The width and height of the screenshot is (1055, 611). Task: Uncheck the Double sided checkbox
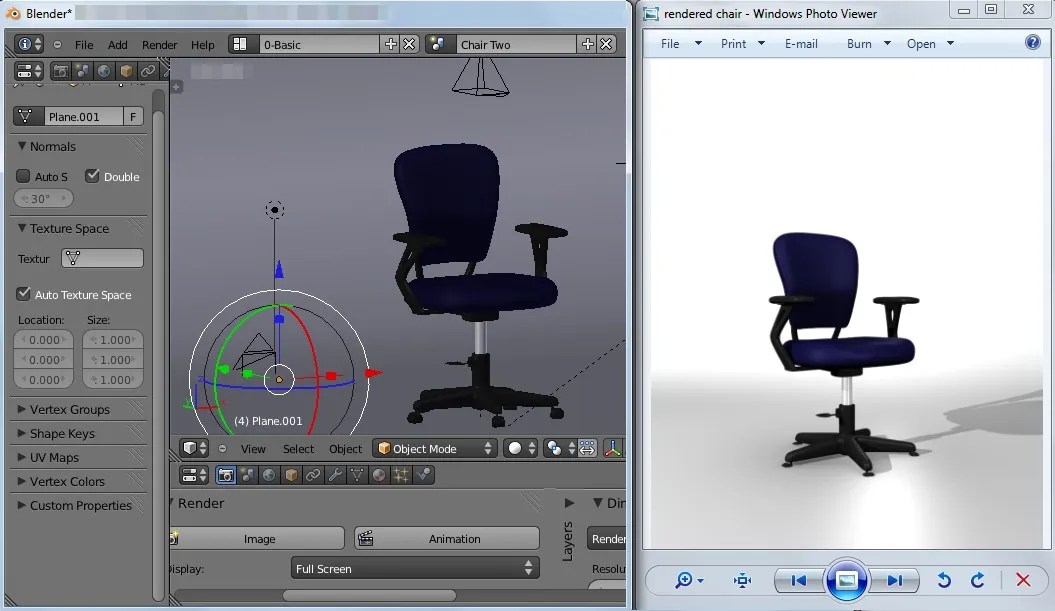pyautogui.click(x=92, y=176)
